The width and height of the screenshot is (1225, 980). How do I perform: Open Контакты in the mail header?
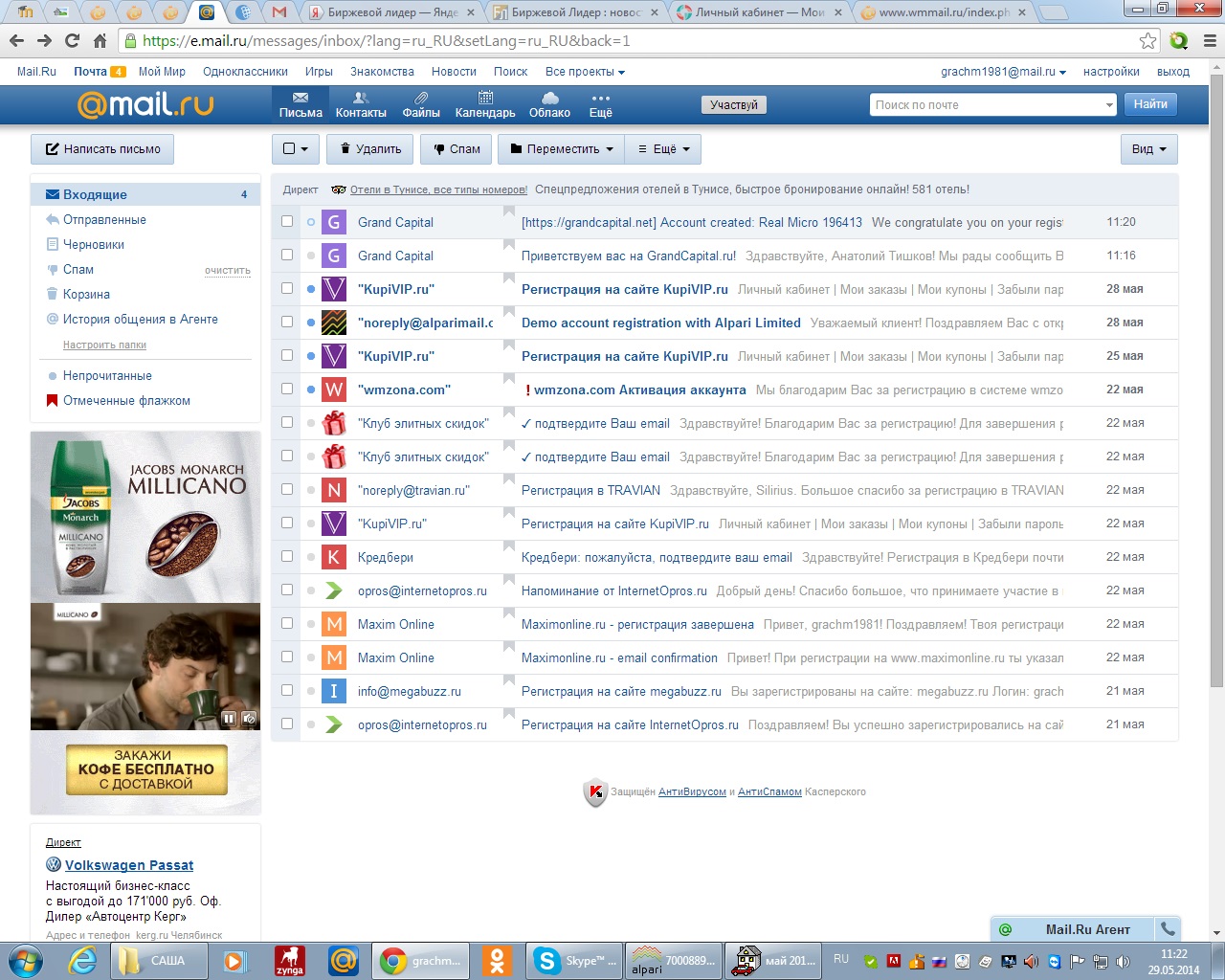tap(361, 105)
